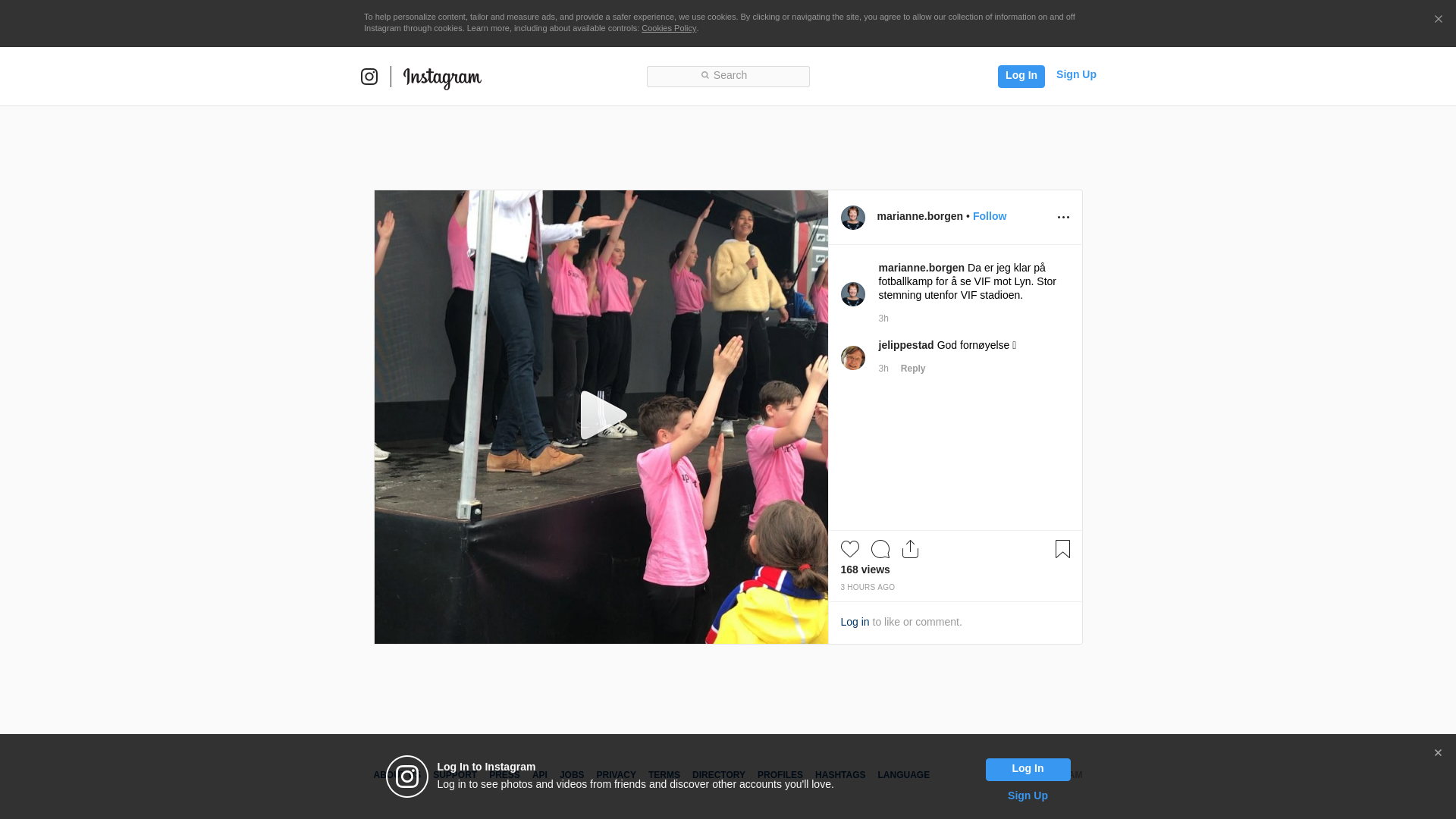
Task: Open the DIRECTORY footer link
Action: point(719,775)
